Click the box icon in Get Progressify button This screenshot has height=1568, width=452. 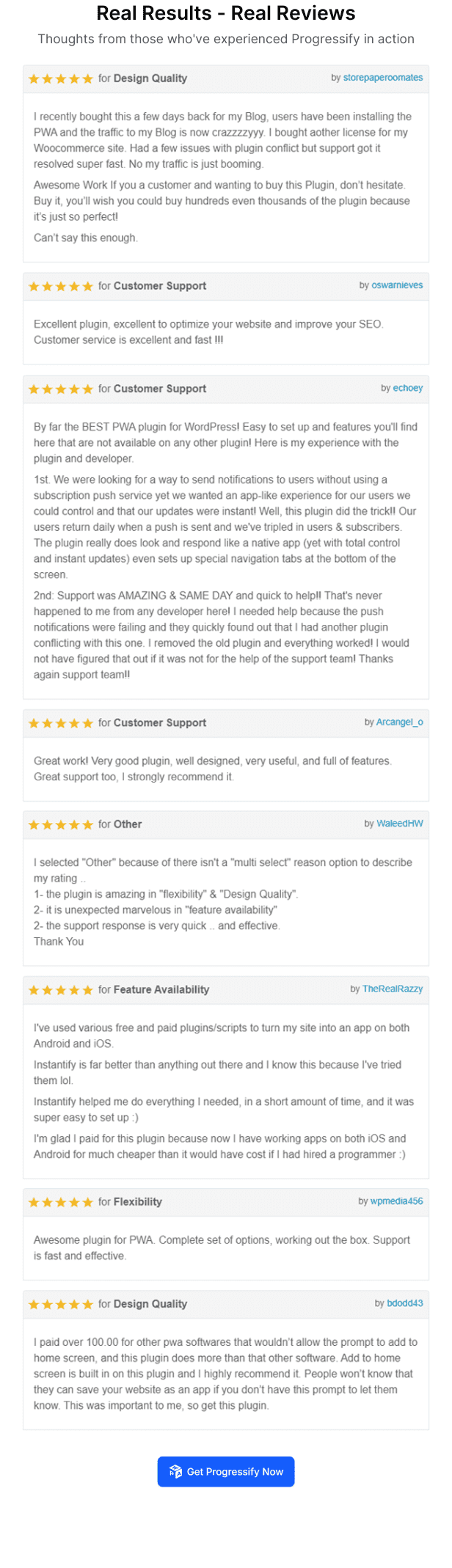coord(175,1472)
